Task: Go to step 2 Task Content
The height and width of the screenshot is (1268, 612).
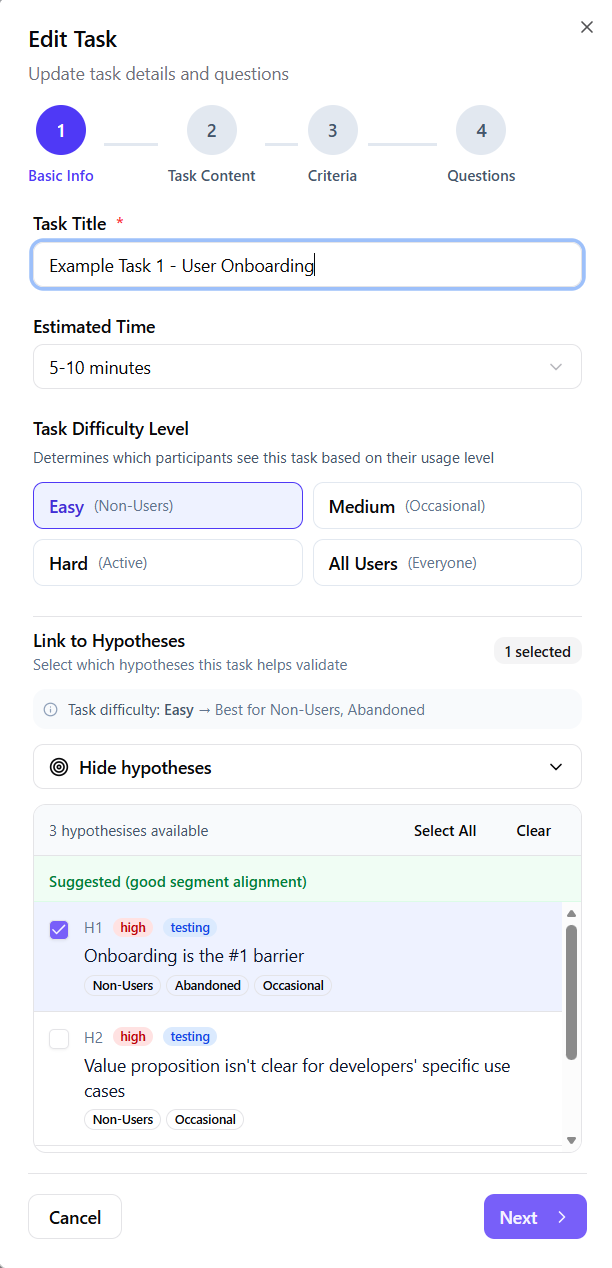Action: (x=212, y=131)
